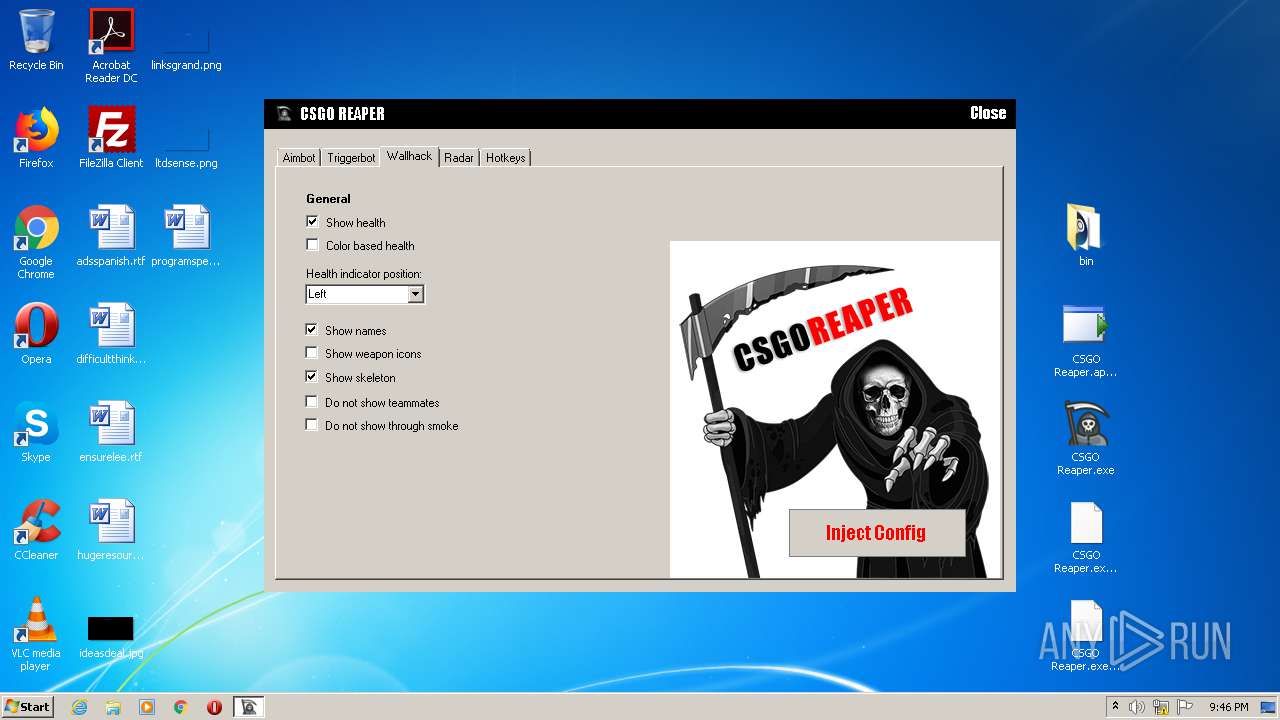1280x720 pixels.
Task: Click the network tray icon
Action: [1160, 707]
